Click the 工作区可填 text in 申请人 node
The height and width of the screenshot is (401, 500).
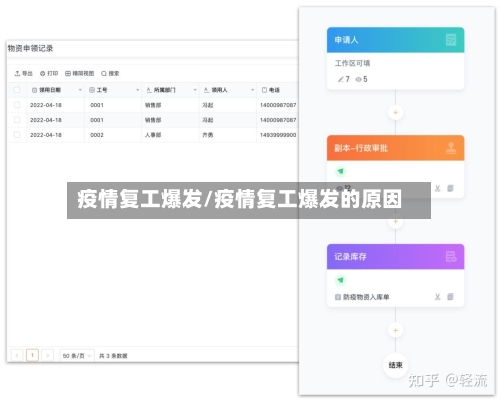tap(352, 63)
